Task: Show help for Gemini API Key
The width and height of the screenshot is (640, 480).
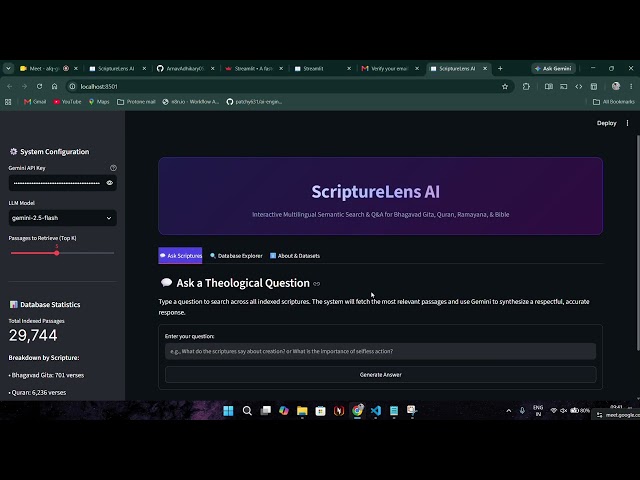Action: (x=113, y=168)
